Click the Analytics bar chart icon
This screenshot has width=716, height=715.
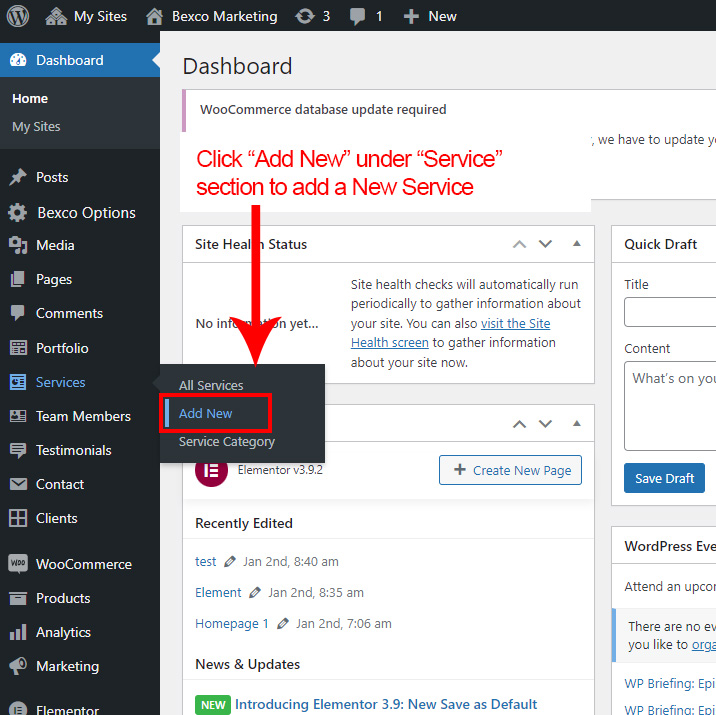click(18, 632)
